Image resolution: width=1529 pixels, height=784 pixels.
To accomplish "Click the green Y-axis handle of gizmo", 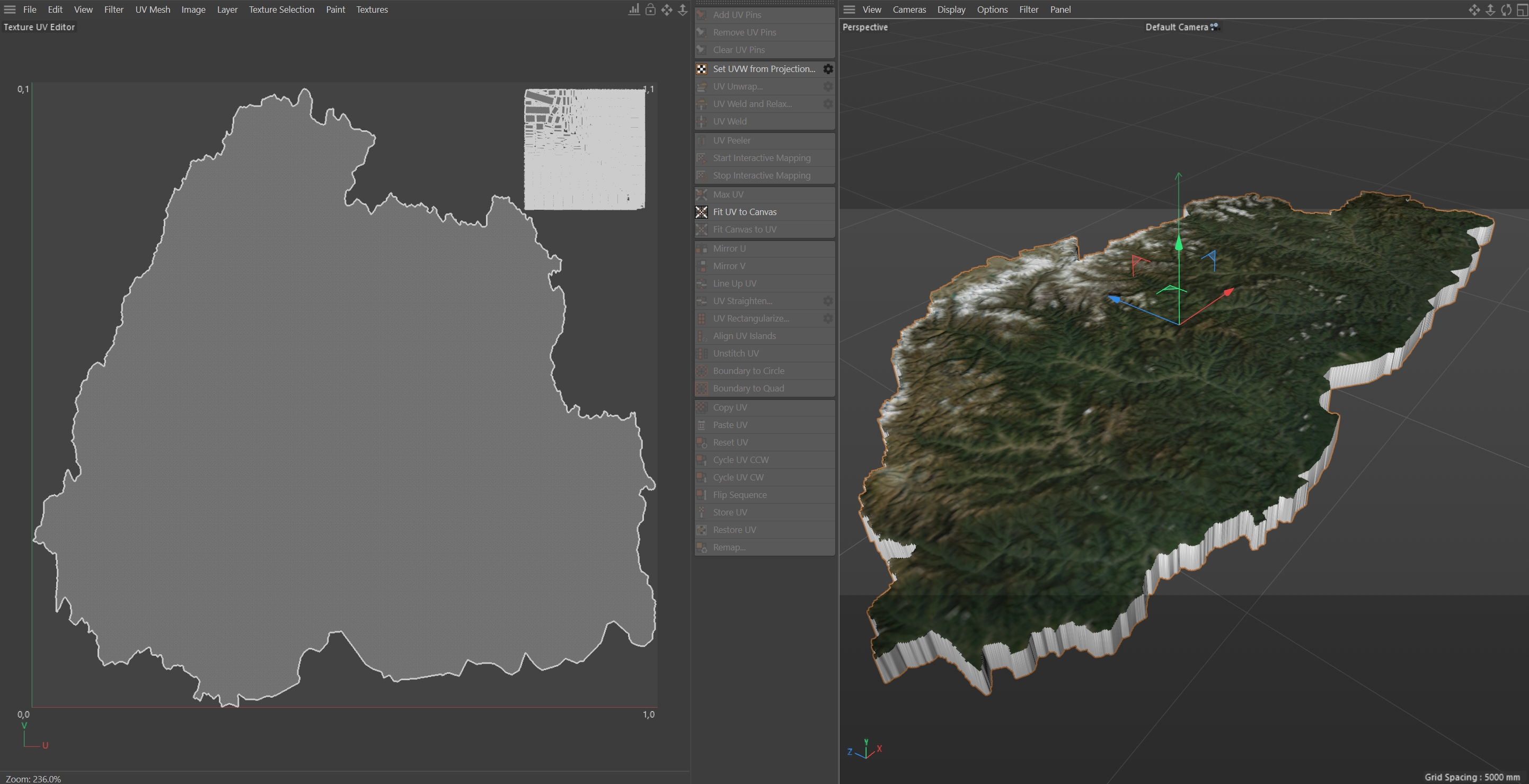I will tap(1179, 243).
